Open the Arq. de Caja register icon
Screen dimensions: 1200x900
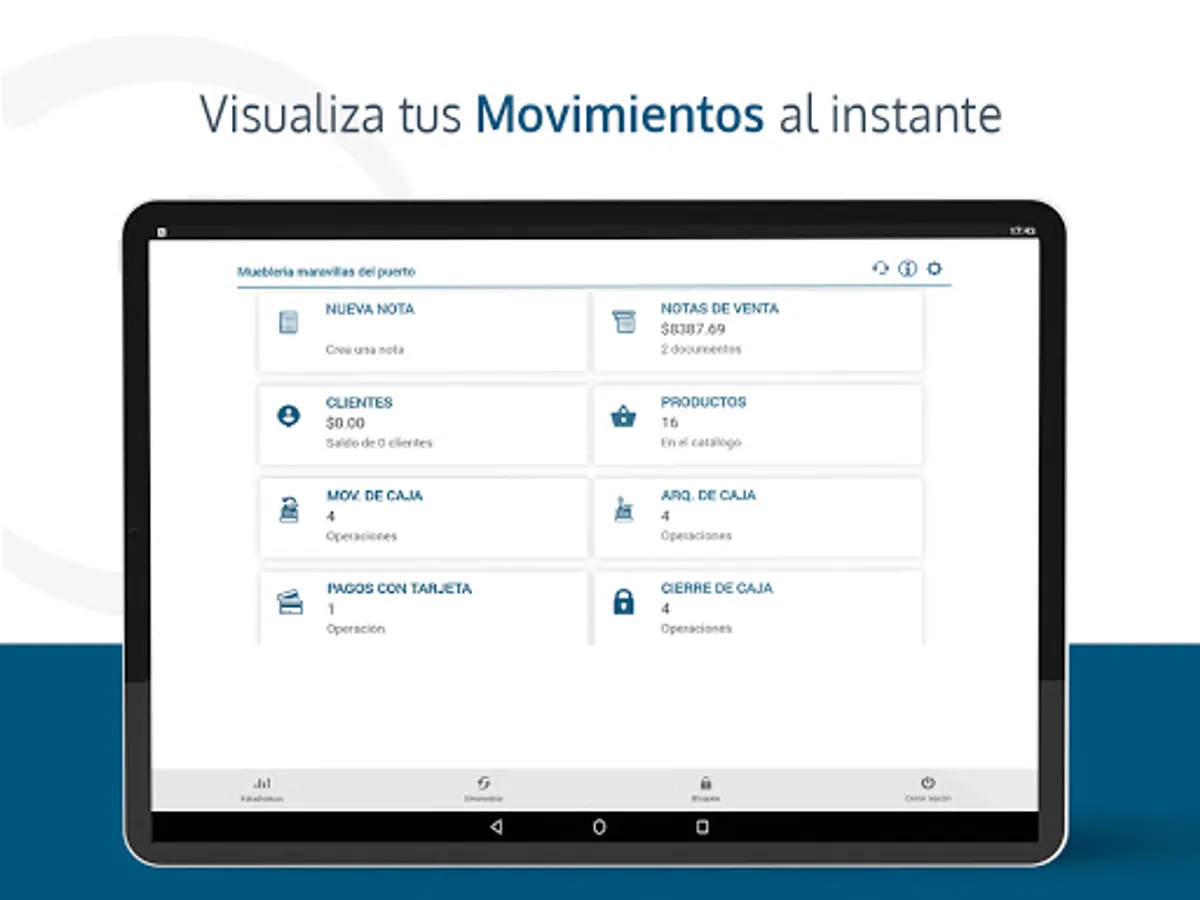624,509
